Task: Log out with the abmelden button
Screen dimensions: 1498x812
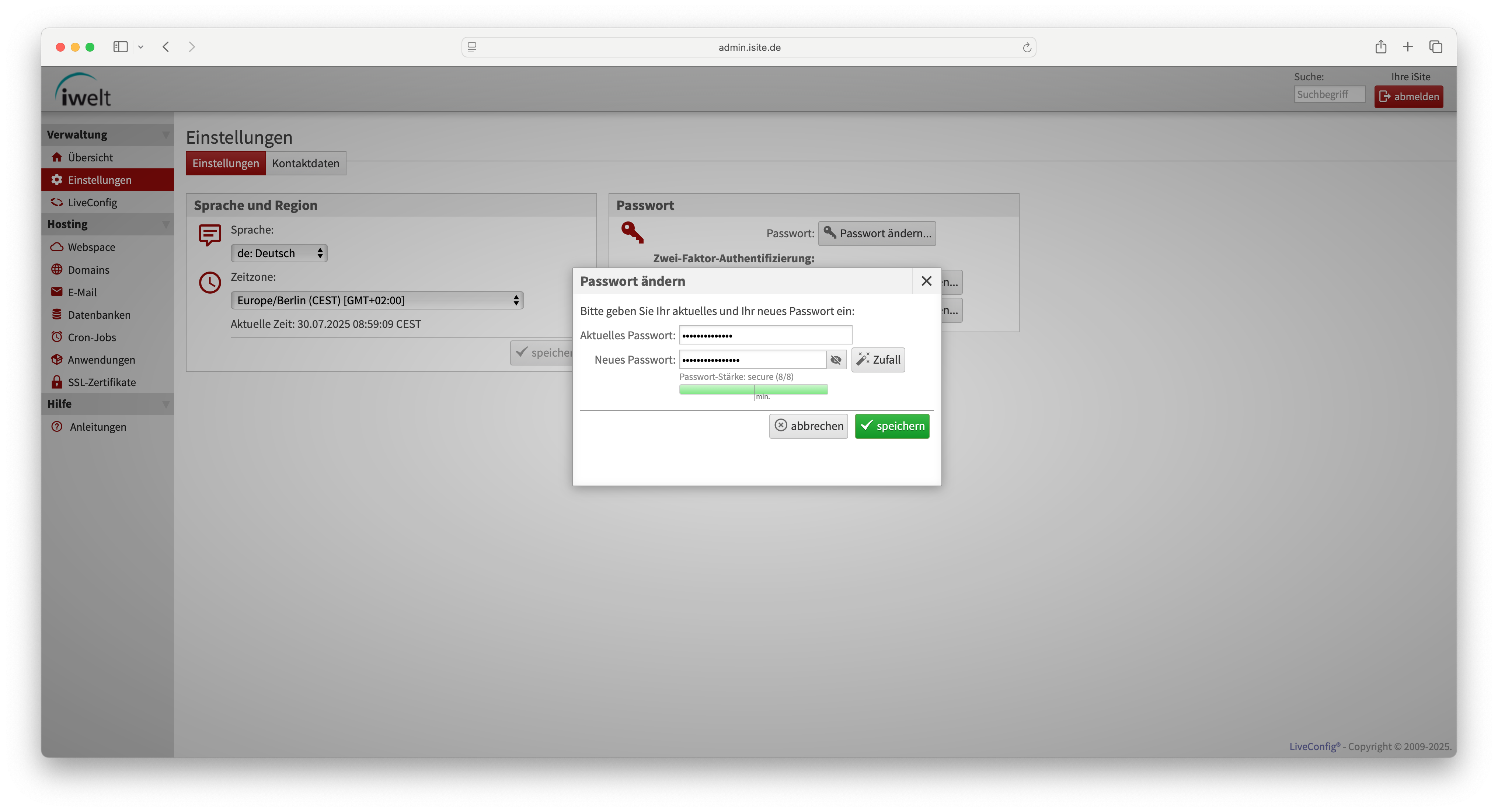Action: click(x=1408, y=97)
